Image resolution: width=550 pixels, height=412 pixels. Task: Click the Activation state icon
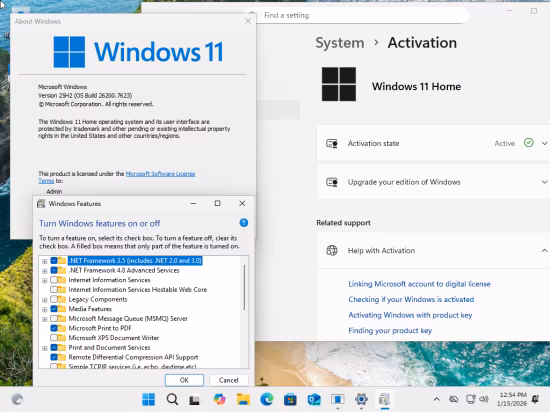point(332,143)
